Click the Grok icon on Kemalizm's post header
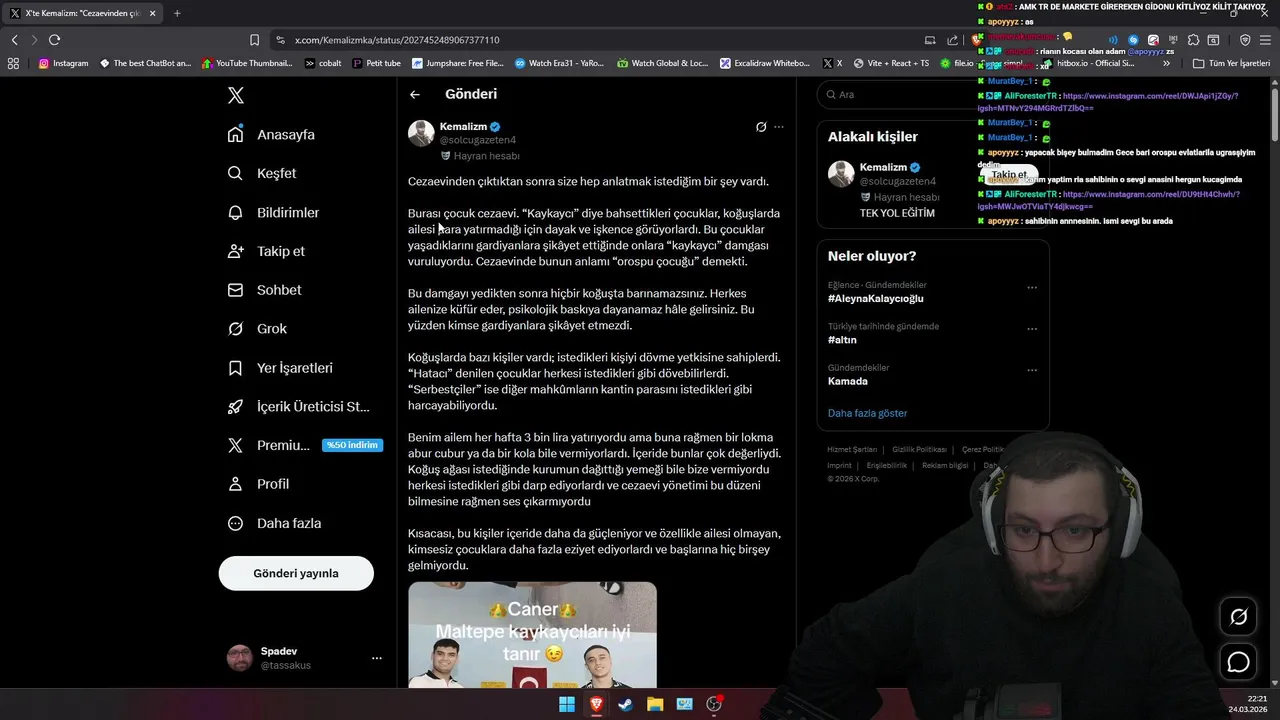This screenshot has width=1280, height=720. pos(761,127)
